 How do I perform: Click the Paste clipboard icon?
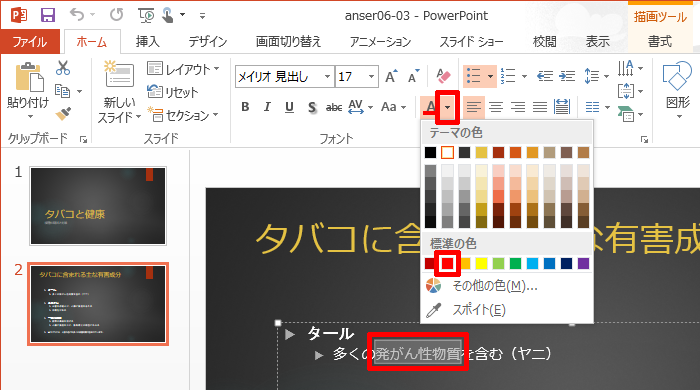pos(29,78)
